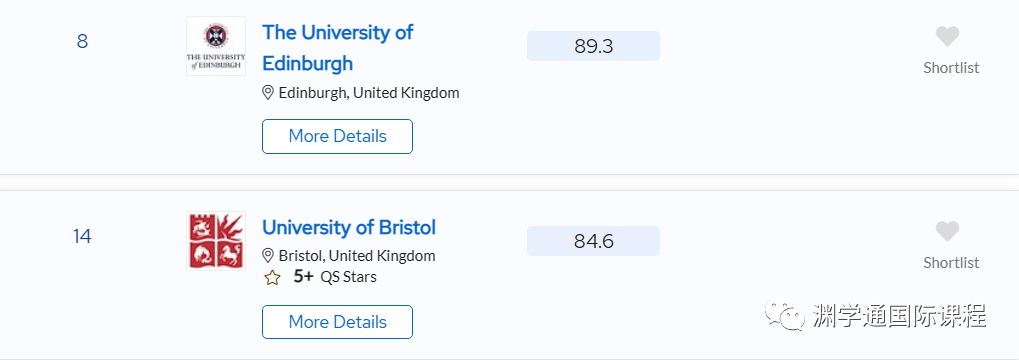Screen dimensions: 1019x360
Task: Open University of Bristol title link
Action: coord(349,227)
